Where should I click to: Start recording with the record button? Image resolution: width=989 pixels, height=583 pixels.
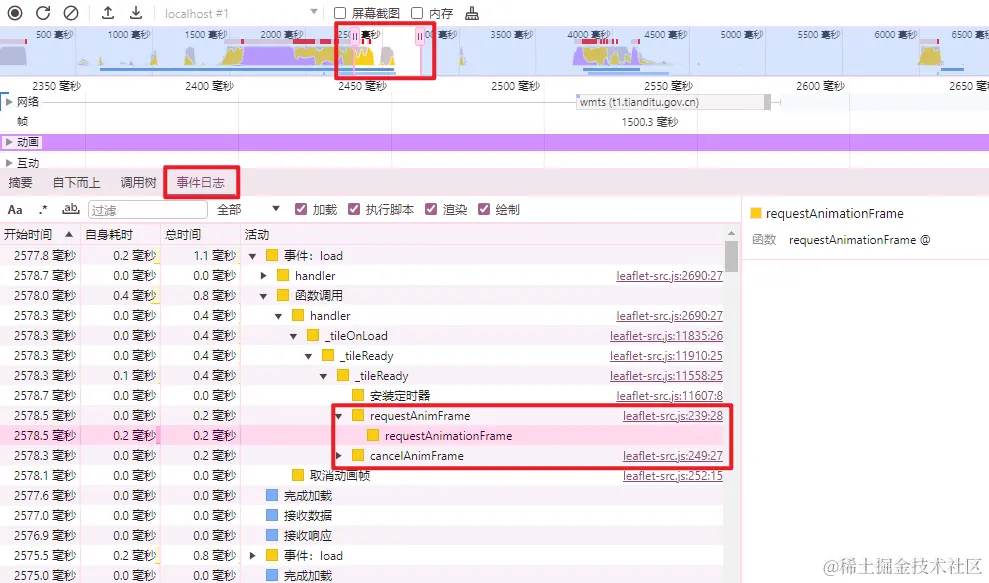click(x=15, y=13)
